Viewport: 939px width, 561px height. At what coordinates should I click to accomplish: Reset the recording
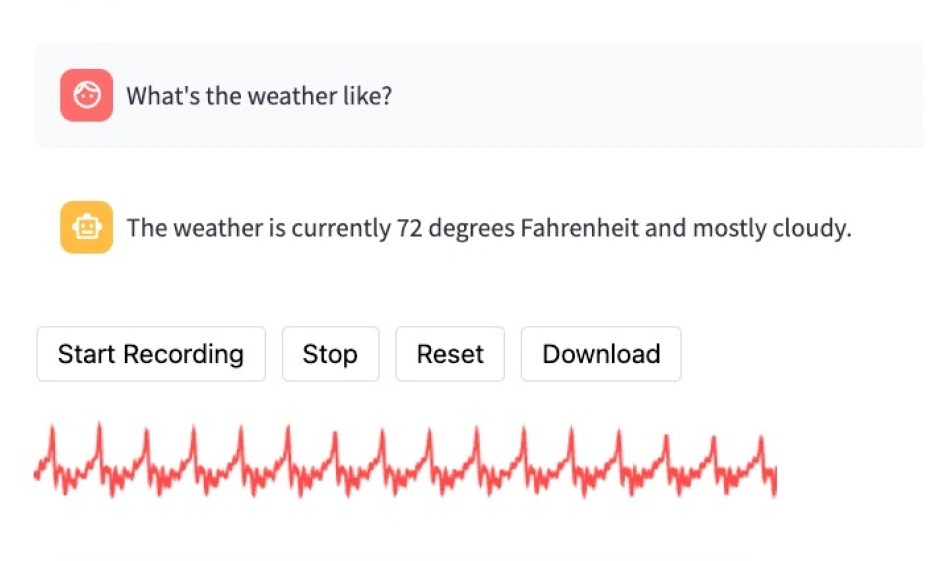(450, 354)
